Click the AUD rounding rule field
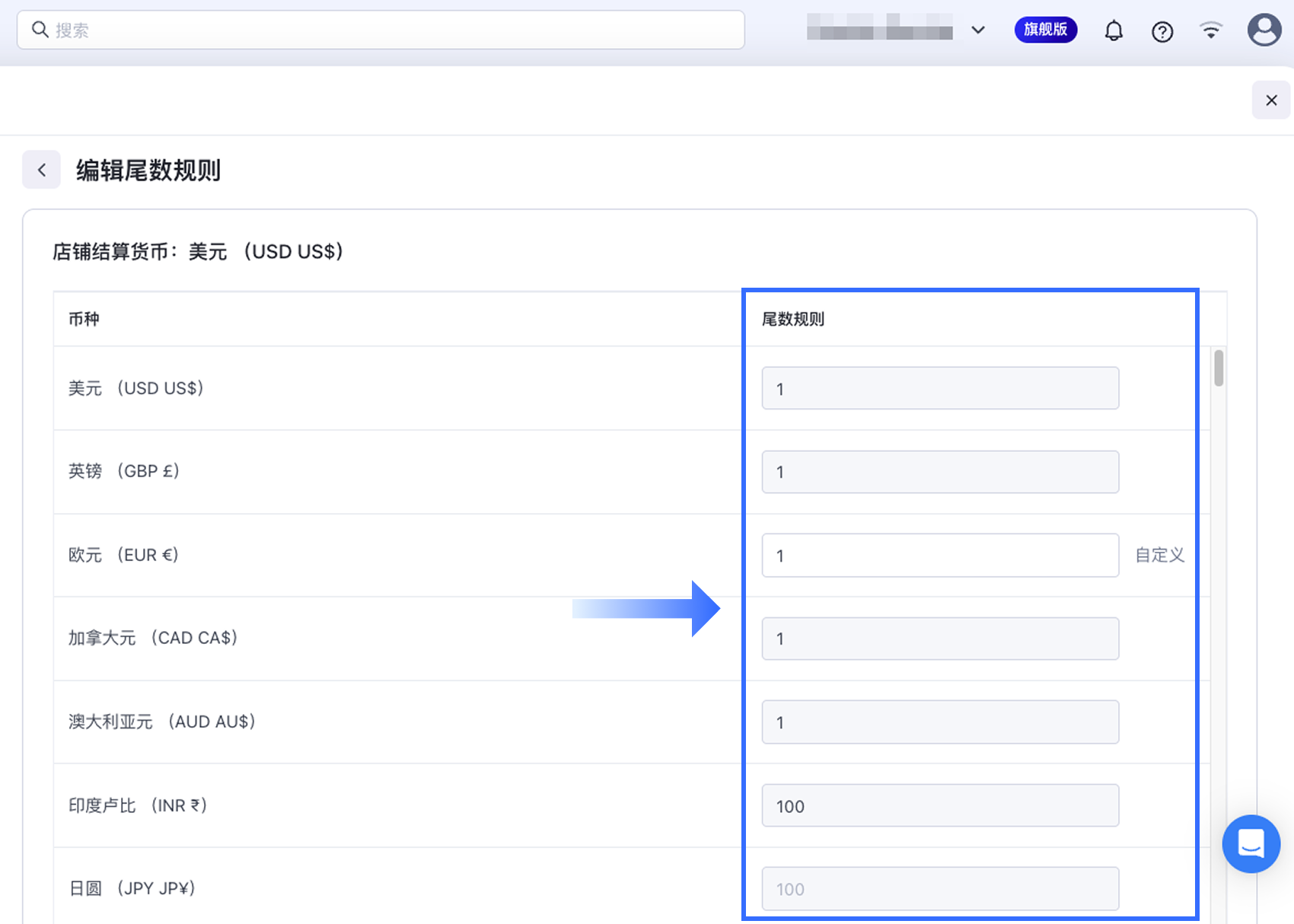This screenshot has width=1294, height=924. 939,722
